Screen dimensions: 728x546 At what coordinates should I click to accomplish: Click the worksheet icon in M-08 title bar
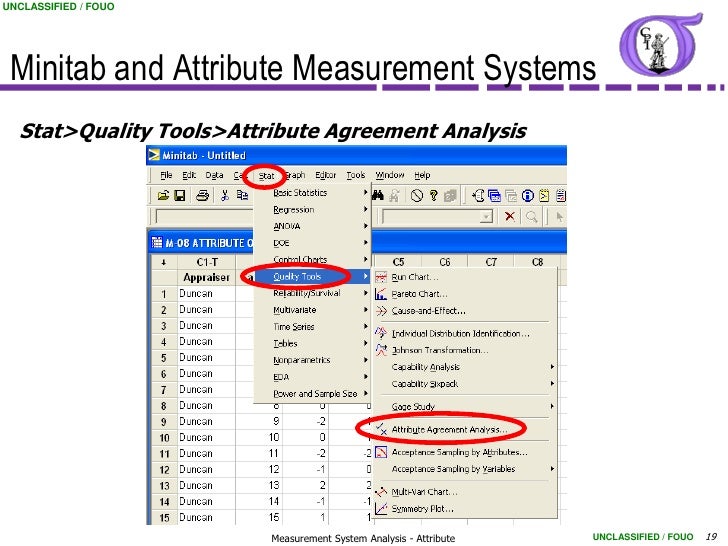point(157,242)
